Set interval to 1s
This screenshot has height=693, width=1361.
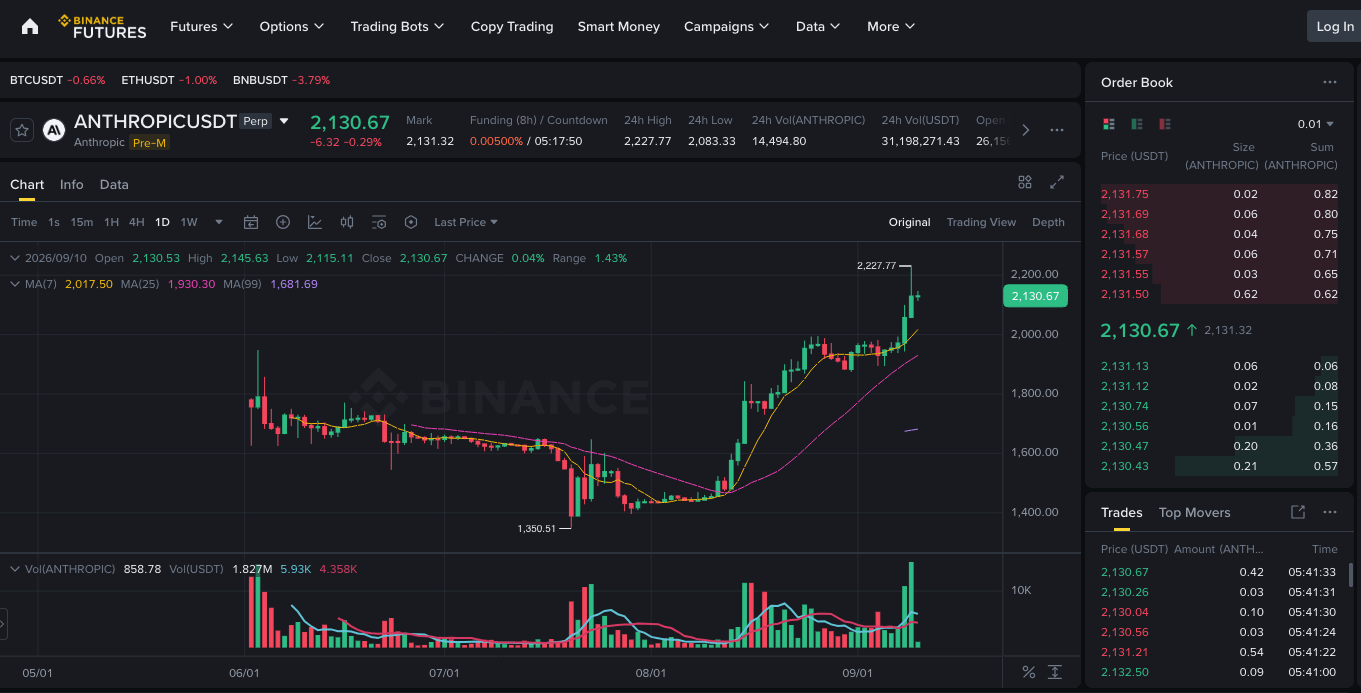54,222
